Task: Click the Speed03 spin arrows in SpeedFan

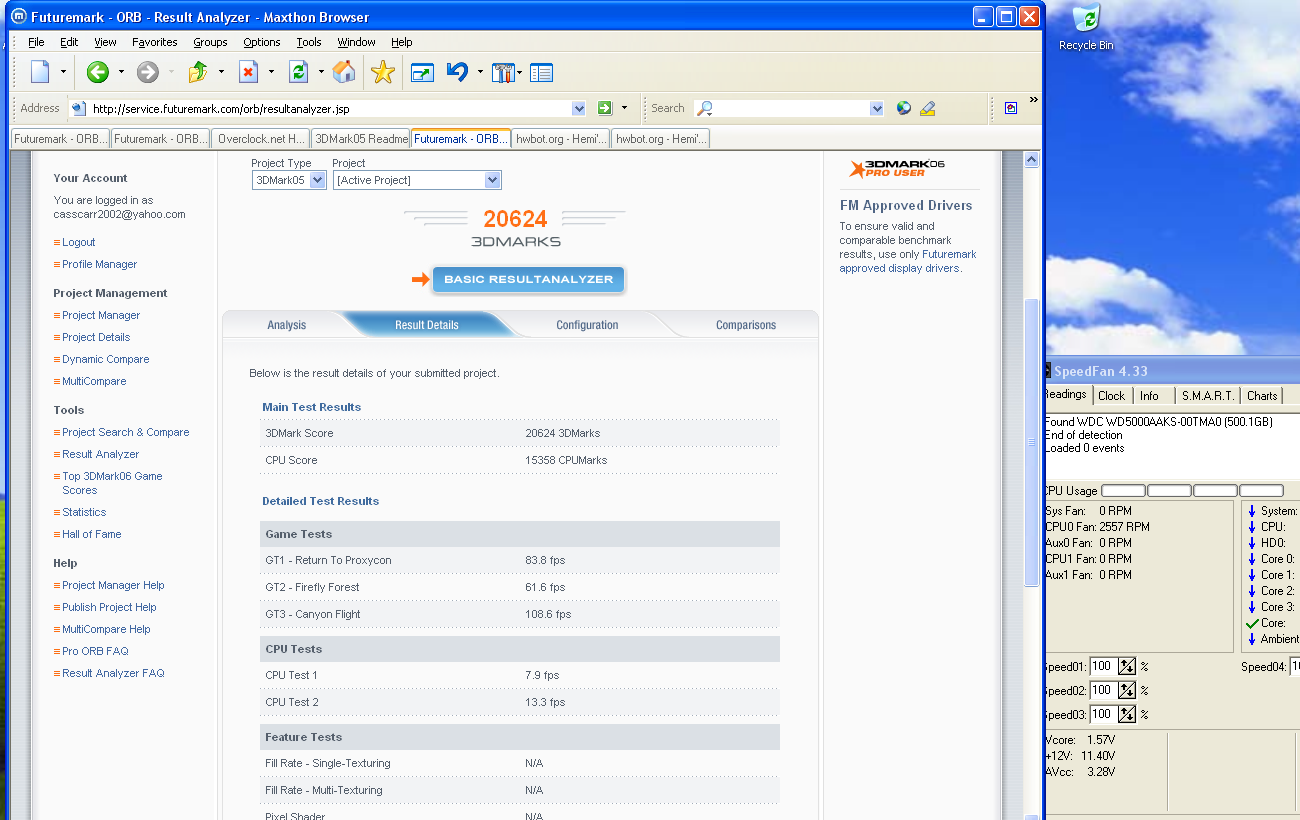Action: [x=1127, y=714]
